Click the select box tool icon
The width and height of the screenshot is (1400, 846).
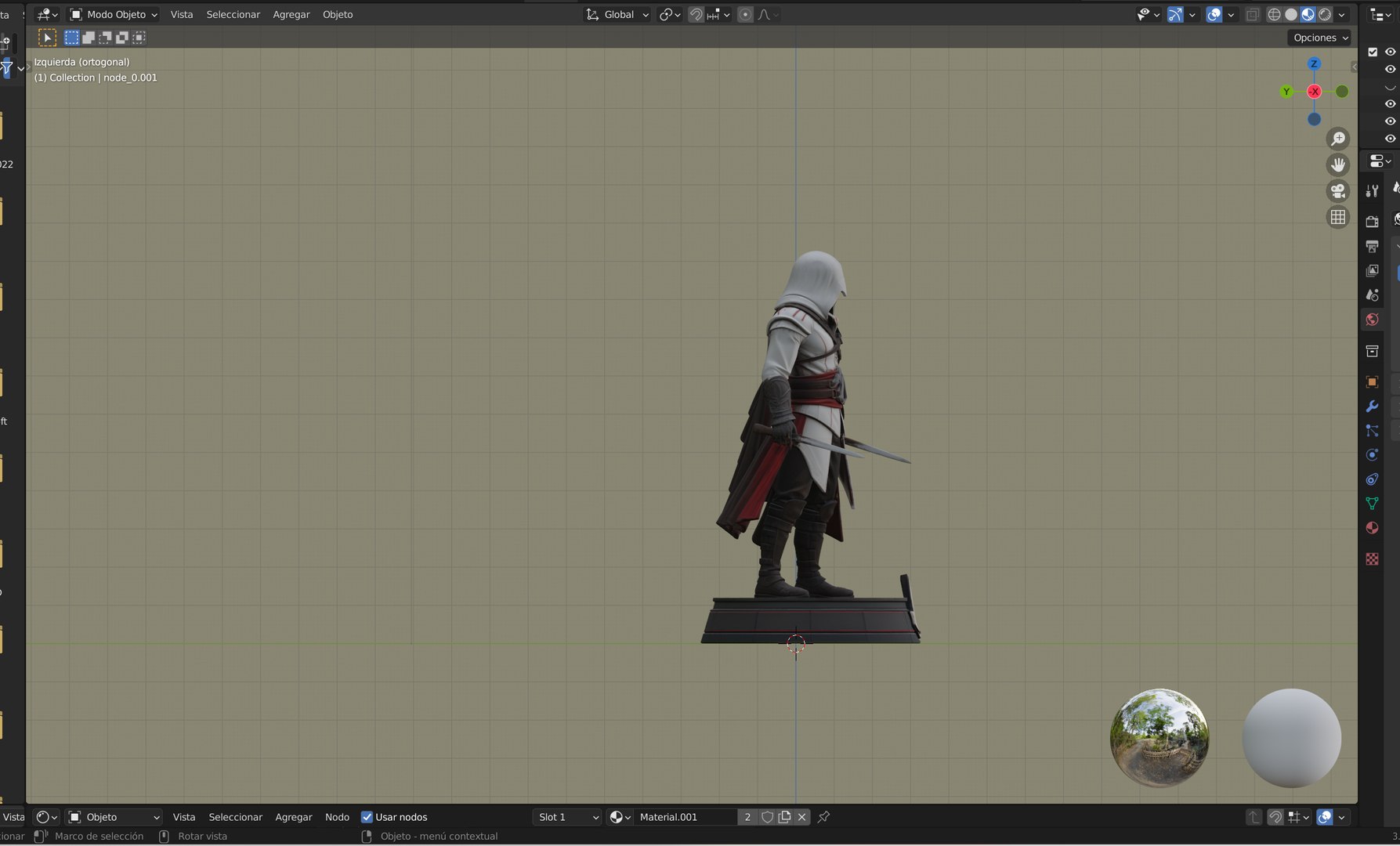coord(47,38)
